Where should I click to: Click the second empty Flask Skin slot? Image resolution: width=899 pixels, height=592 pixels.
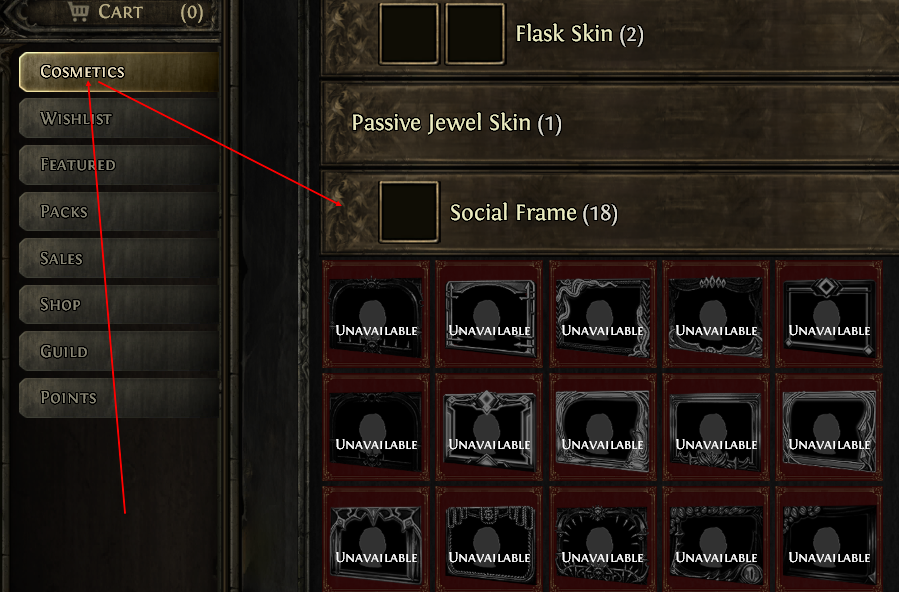(475, 33)
